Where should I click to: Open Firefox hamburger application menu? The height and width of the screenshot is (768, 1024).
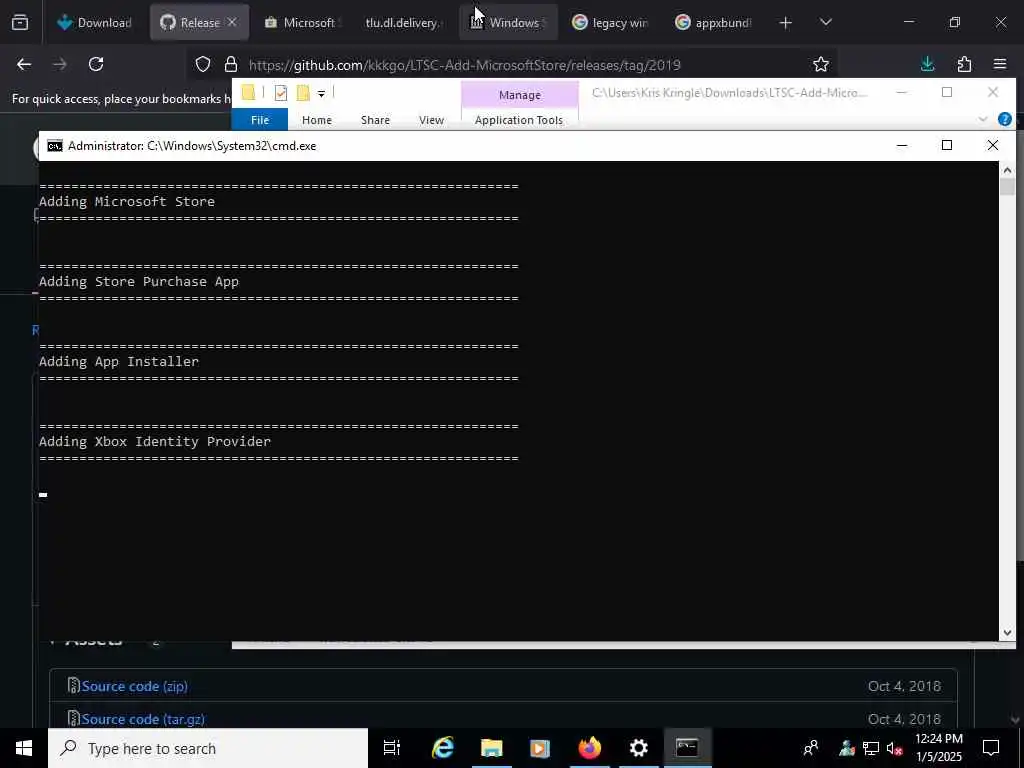[x=1000, y=64]
